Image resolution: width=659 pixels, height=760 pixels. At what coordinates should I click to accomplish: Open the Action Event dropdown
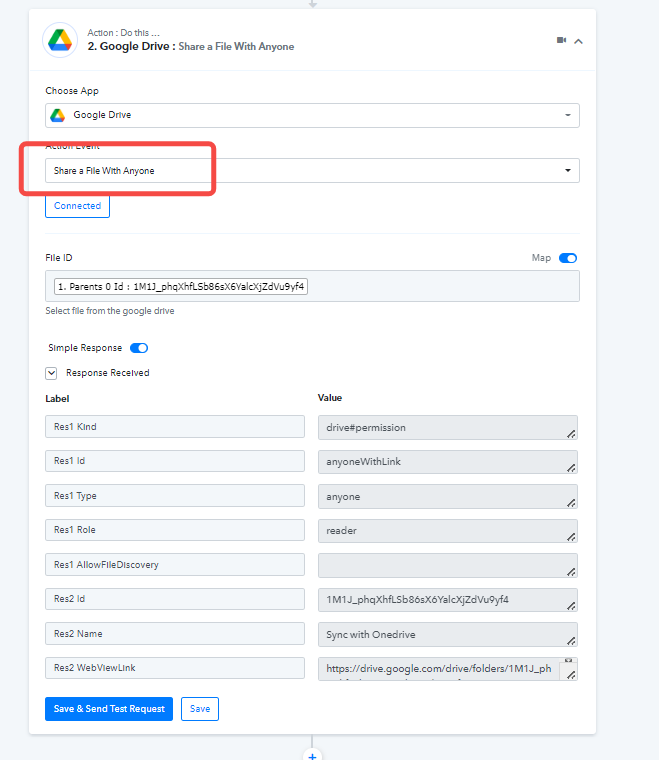313,171
